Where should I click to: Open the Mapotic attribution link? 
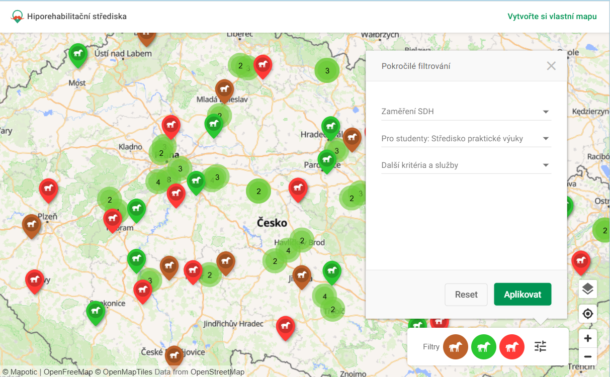point(23,372)
